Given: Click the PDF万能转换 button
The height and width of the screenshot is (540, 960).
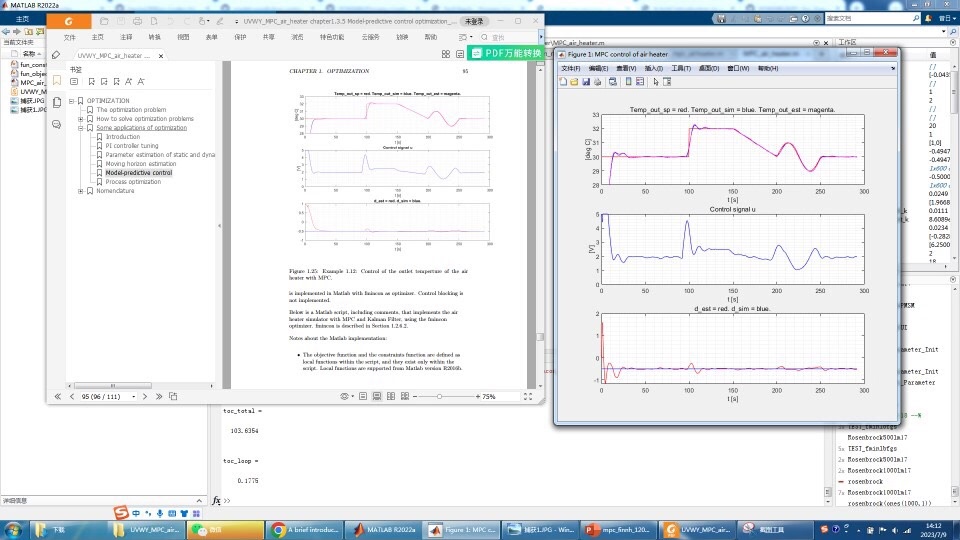Looking at the screenshot, I should (x=506, y=53).
